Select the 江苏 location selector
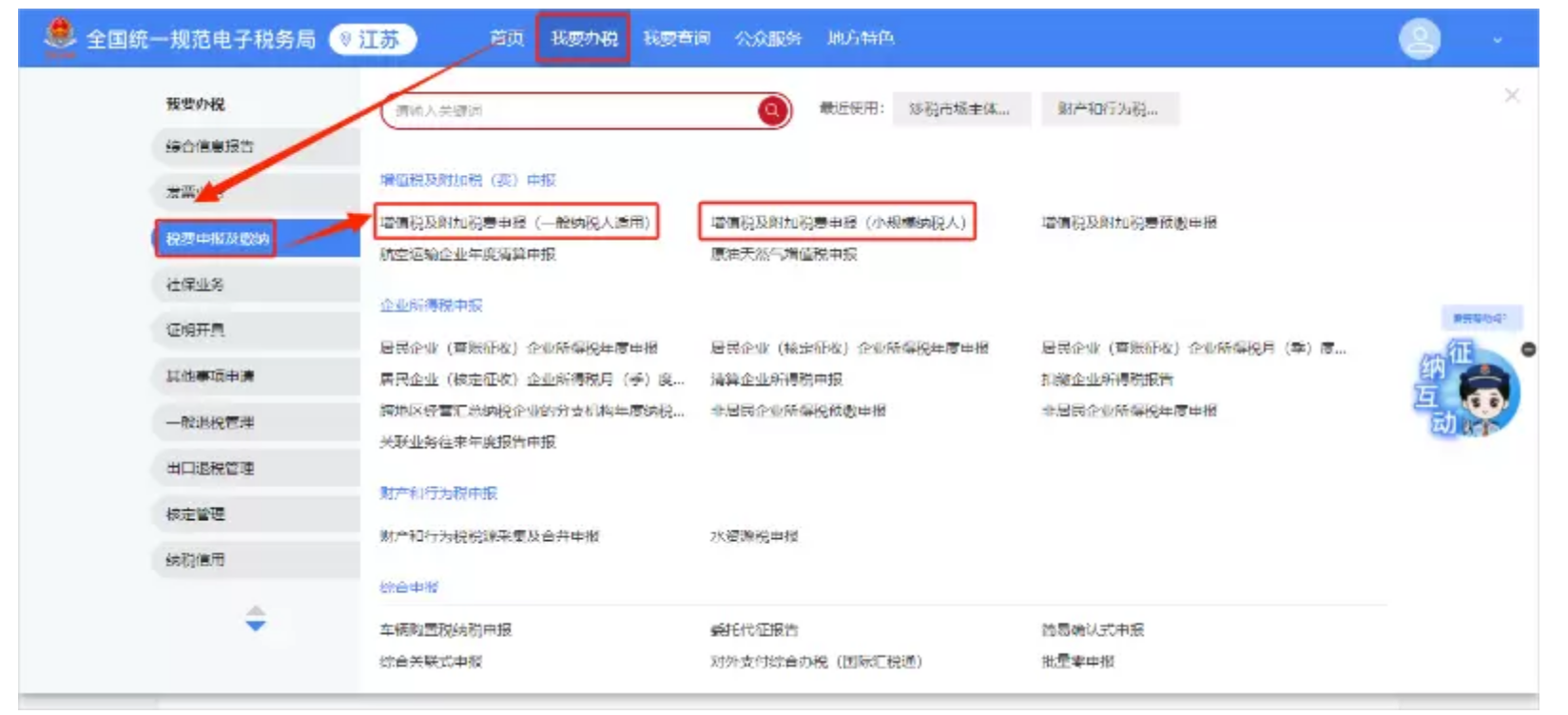The height and width of the screenshot is (715, 1568). [x=373, y=39]
